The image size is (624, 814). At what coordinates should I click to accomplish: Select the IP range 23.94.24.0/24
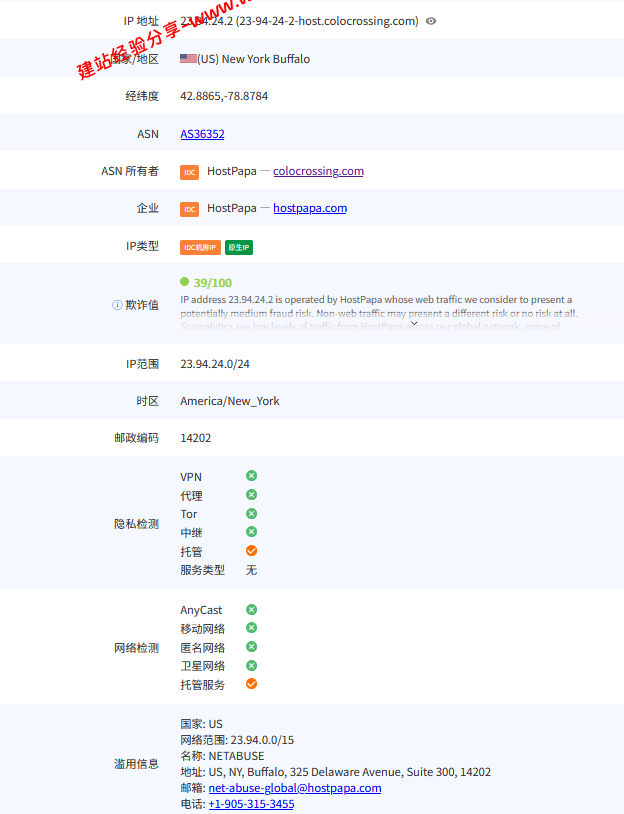tap(215, 364)
